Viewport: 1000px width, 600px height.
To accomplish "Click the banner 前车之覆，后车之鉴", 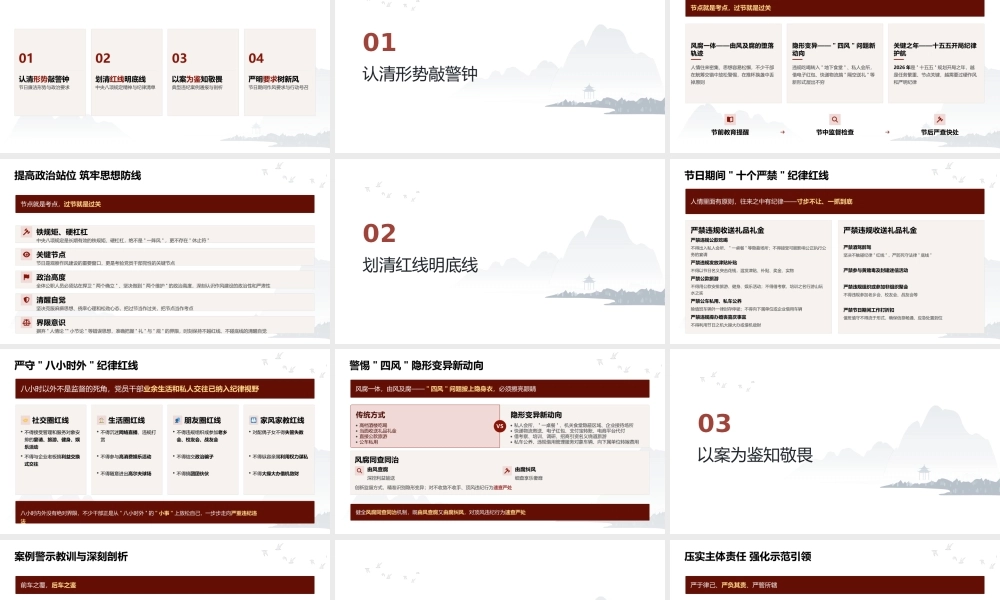I will (x=165, y=585).
